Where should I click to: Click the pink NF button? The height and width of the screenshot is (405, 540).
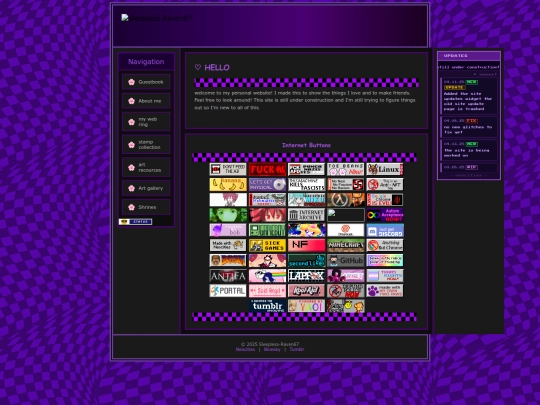click(306, 245)
